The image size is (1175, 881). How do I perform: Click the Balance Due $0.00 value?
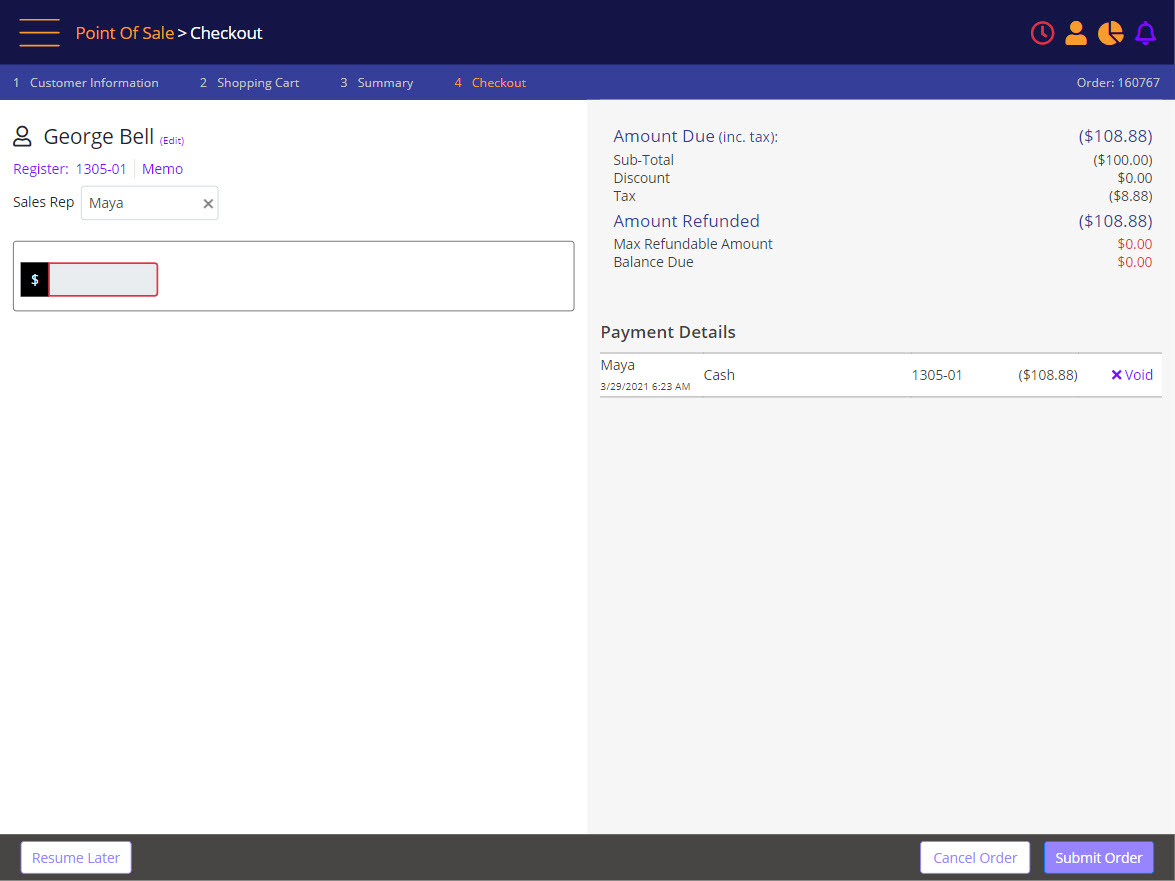pos(1135,262)
